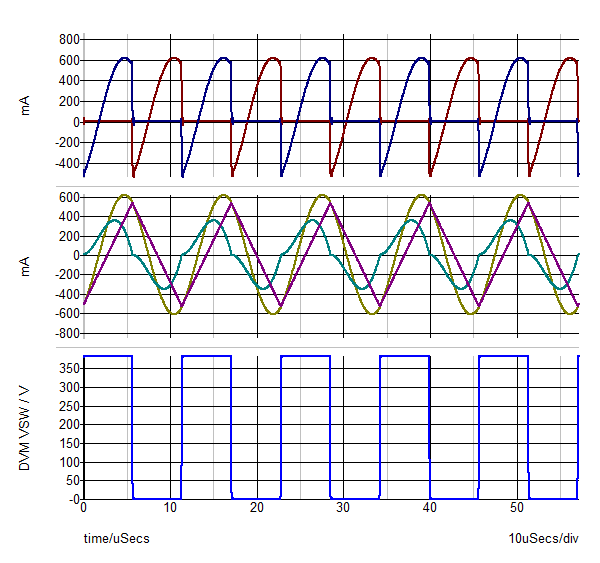Click the '30' tick on time axis
Image resolution: width=600 pixels, height=563 pixels.
(343, 509)
